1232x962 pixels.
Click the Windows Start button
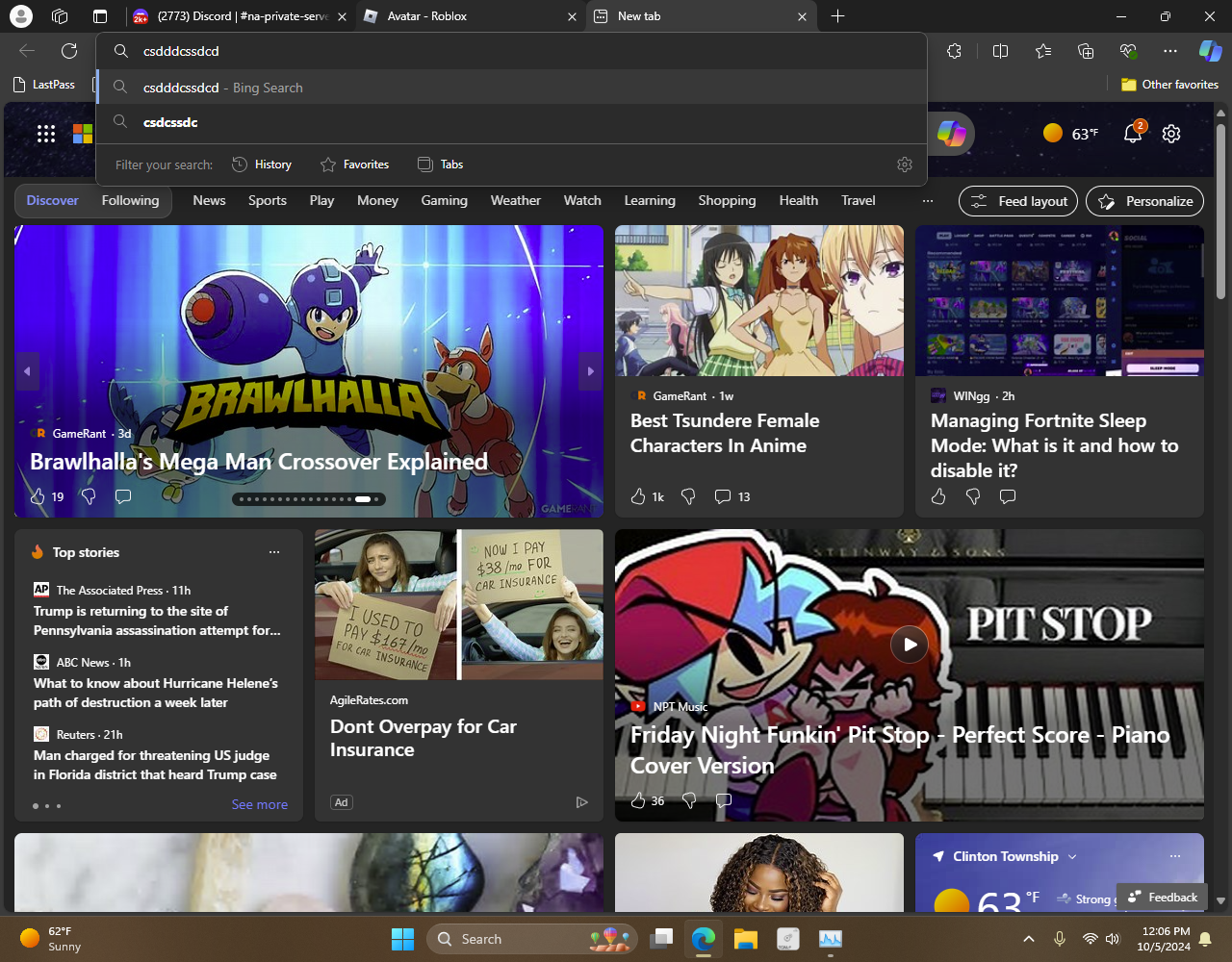(402, 939)
